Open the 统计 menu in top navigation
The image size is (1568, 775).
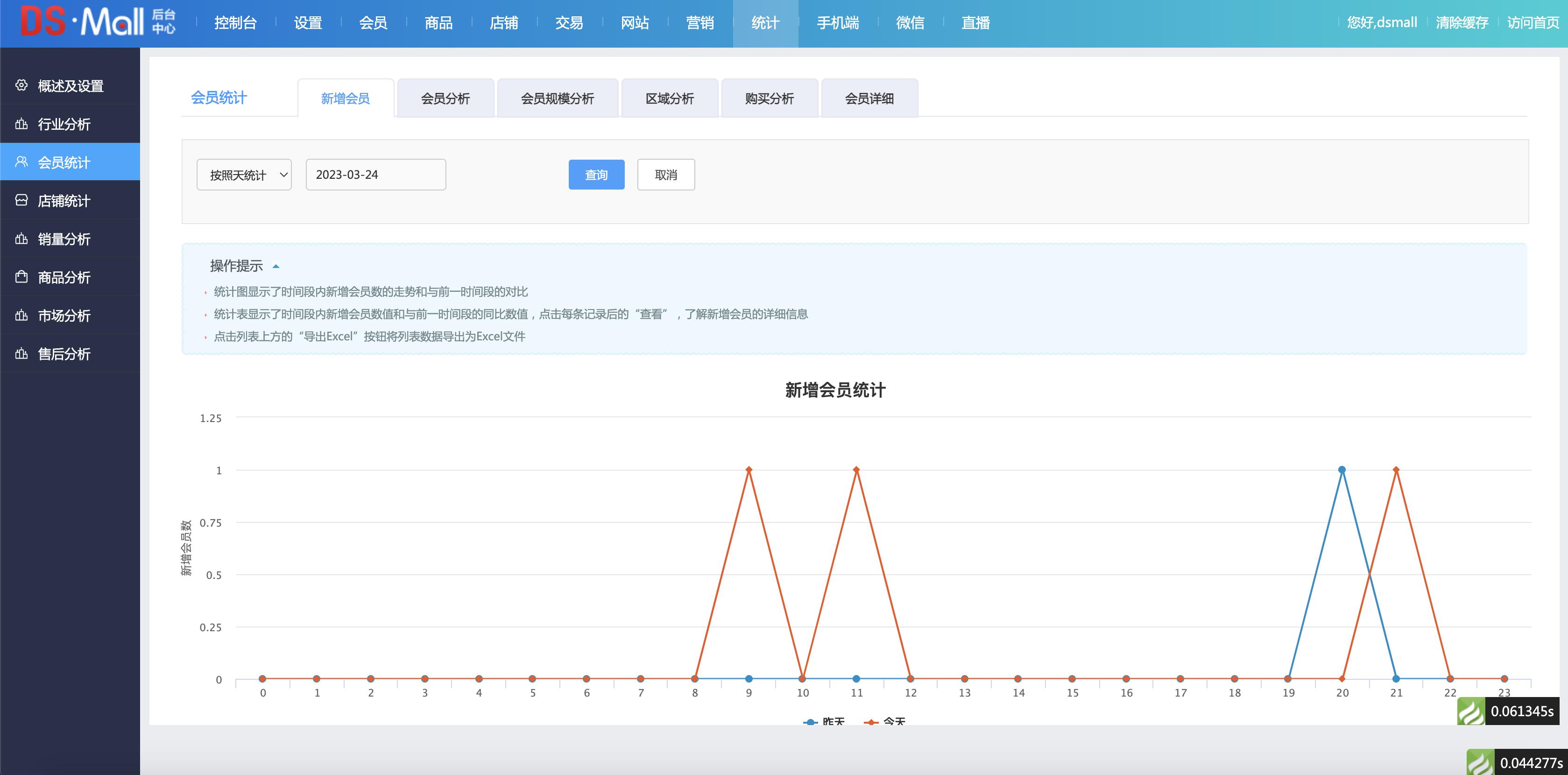point(766,23)
